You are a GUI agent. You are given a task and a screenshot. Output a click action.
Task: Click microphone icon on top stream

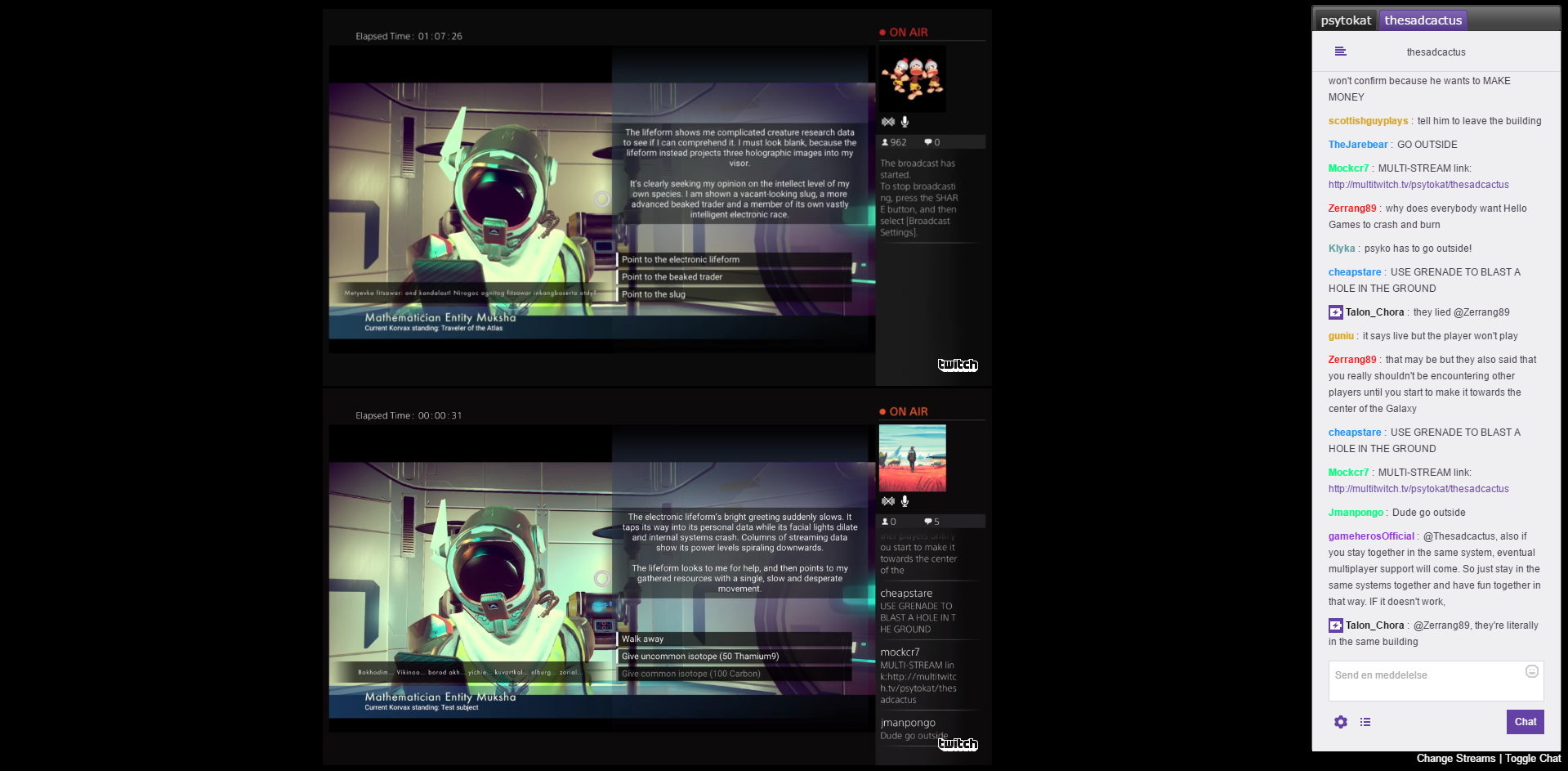[905, 122]
